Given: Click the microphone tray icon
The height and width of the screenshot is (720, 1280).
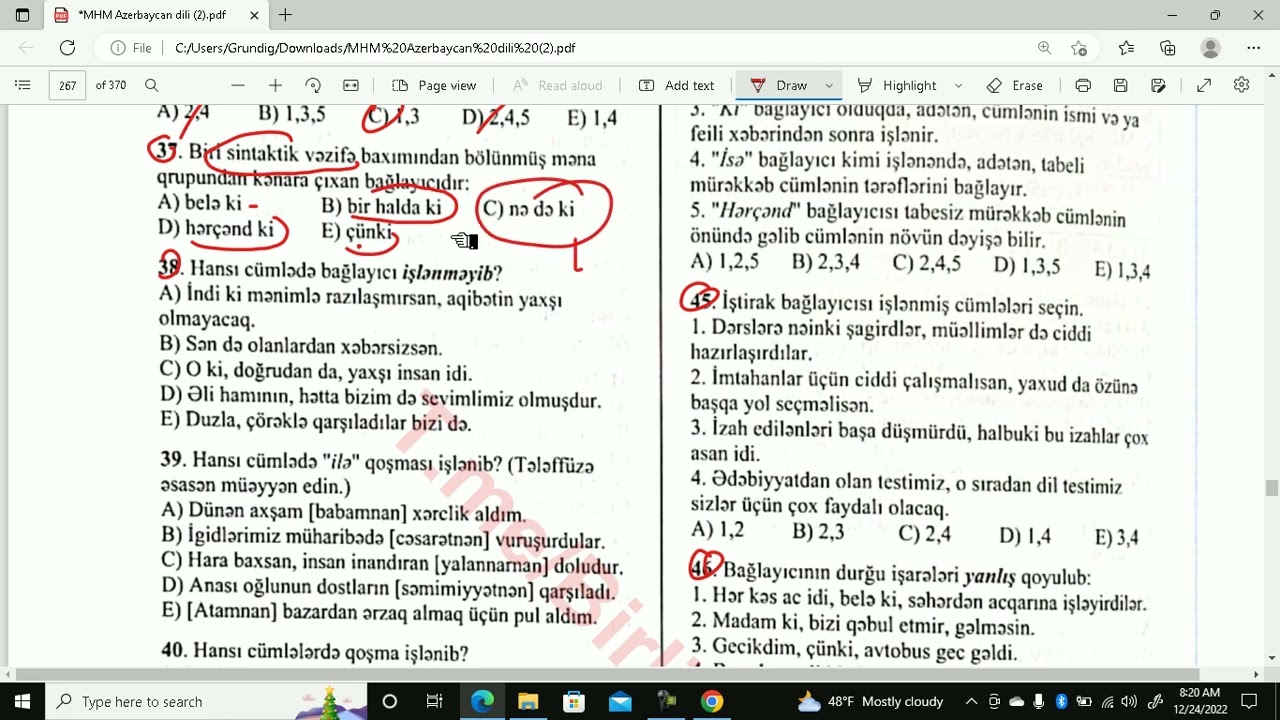Looking at the screenshot, I should pos(1040,701).
